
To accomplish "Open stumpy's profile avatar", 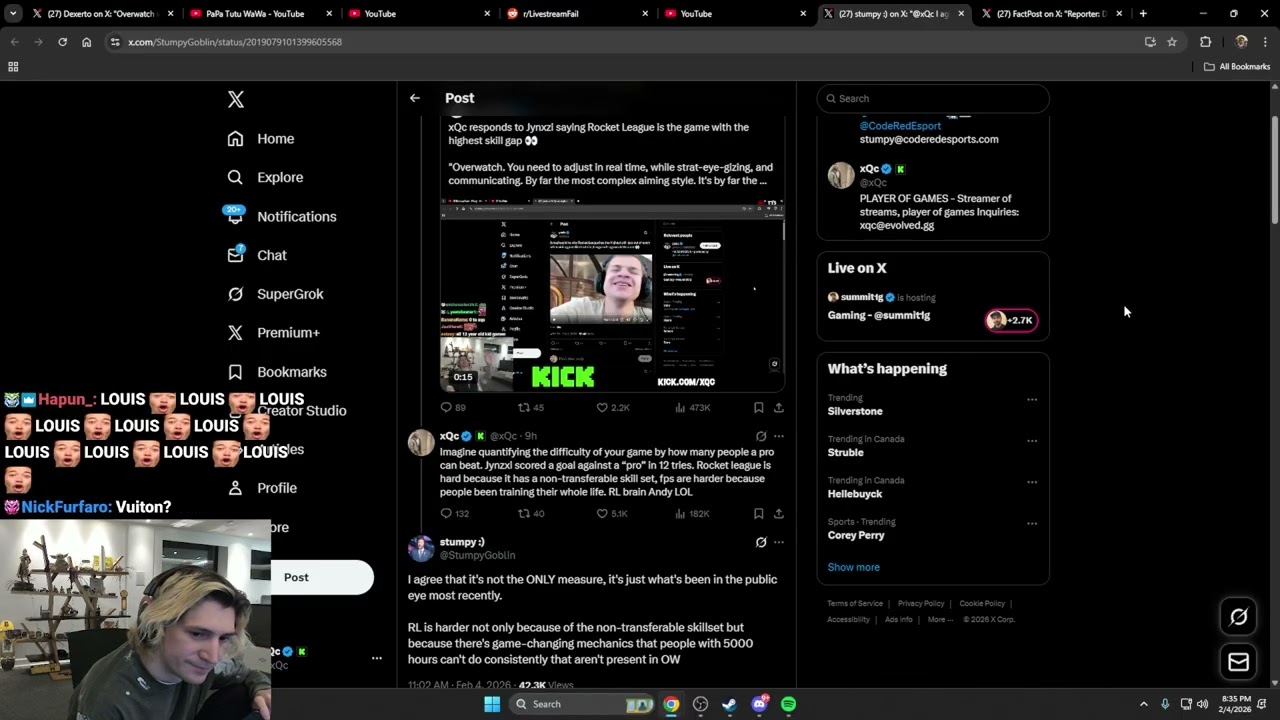I will (x=421, y=548).
